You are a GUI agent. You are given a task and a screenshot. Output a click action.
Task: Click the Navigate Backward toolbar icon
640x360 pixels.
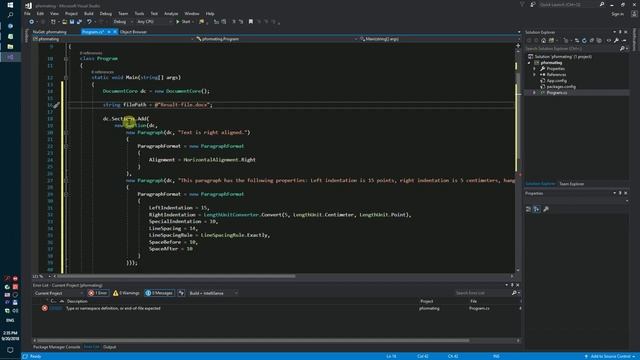tap(31, 22)
